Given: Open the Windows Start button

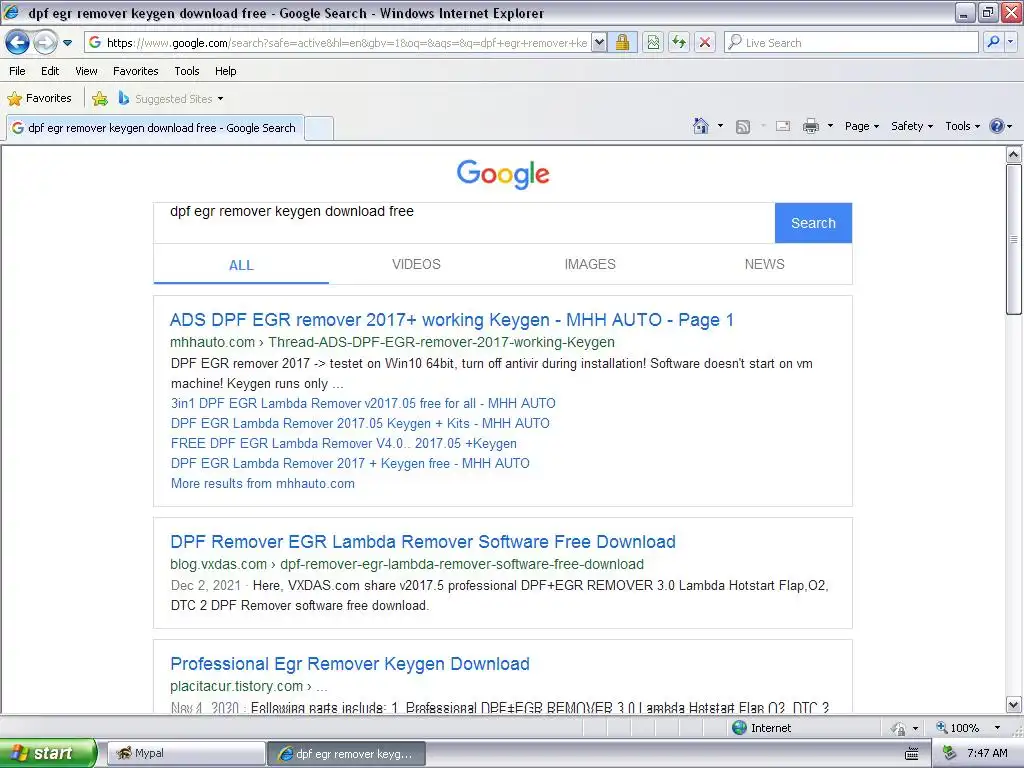Looking at the screenshot, I should [x=48, y=753].
